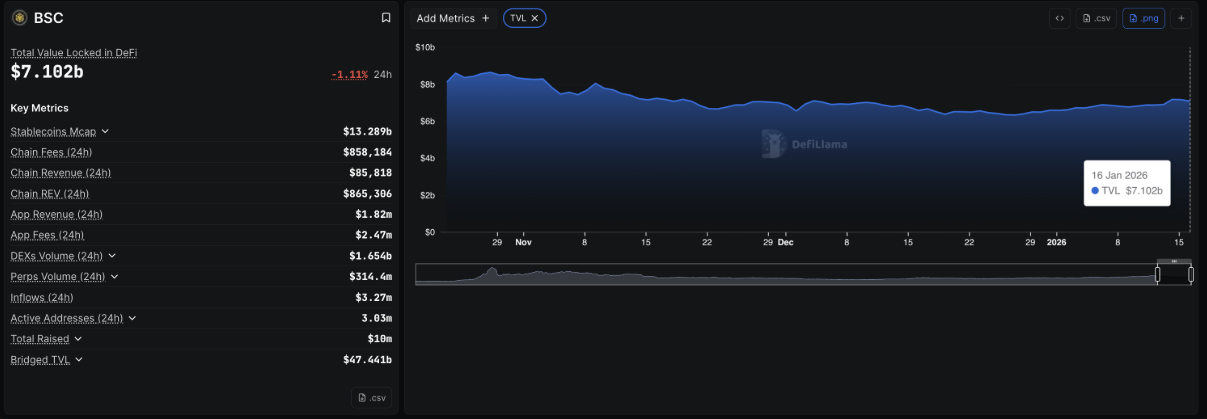The height and width of the screenshot is (419, 1207).
Task: Export the chart as .png
Action: (1143, 18)
